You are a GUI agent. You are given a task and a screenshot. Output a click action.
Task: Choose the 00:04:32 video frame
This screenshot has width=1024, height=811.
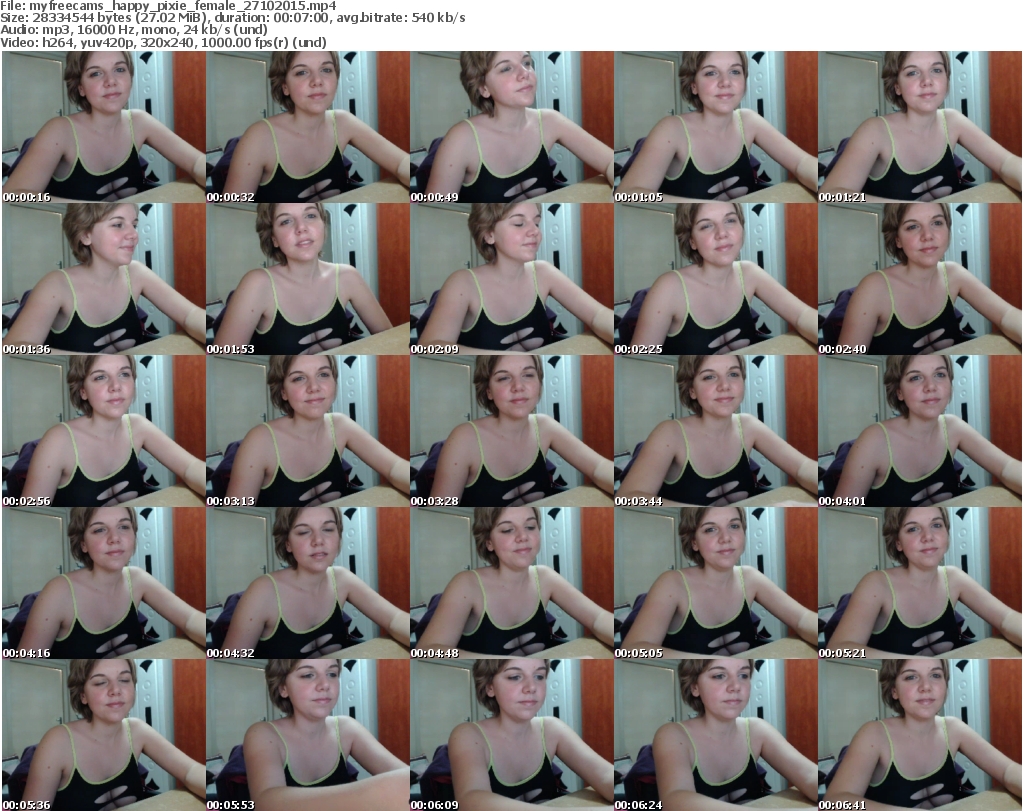tap(308, 583)
